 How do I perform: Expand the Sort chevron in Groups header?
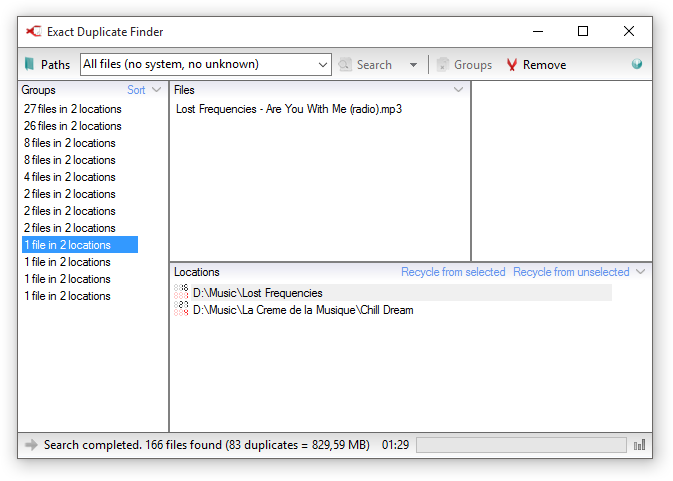(156, 89)
